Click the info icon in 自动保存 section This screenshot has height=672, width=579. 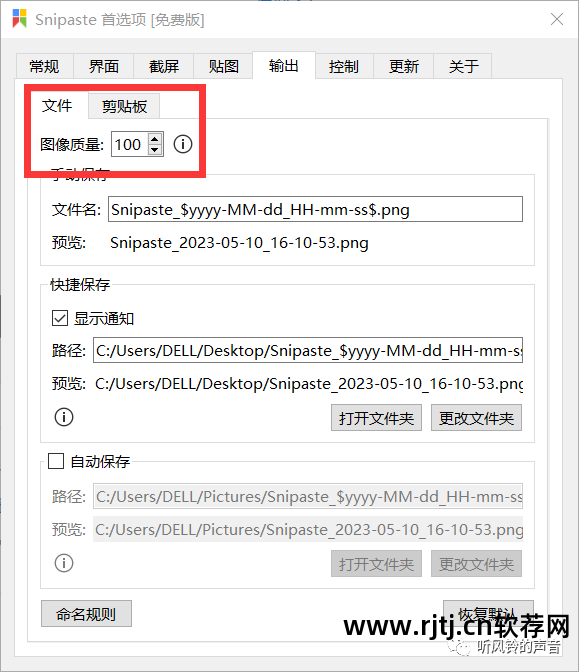pyautogui.click(x=64, y=563)
